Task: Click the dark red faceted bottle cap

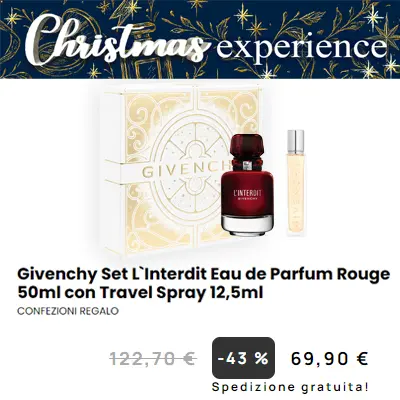Action: 247,148
